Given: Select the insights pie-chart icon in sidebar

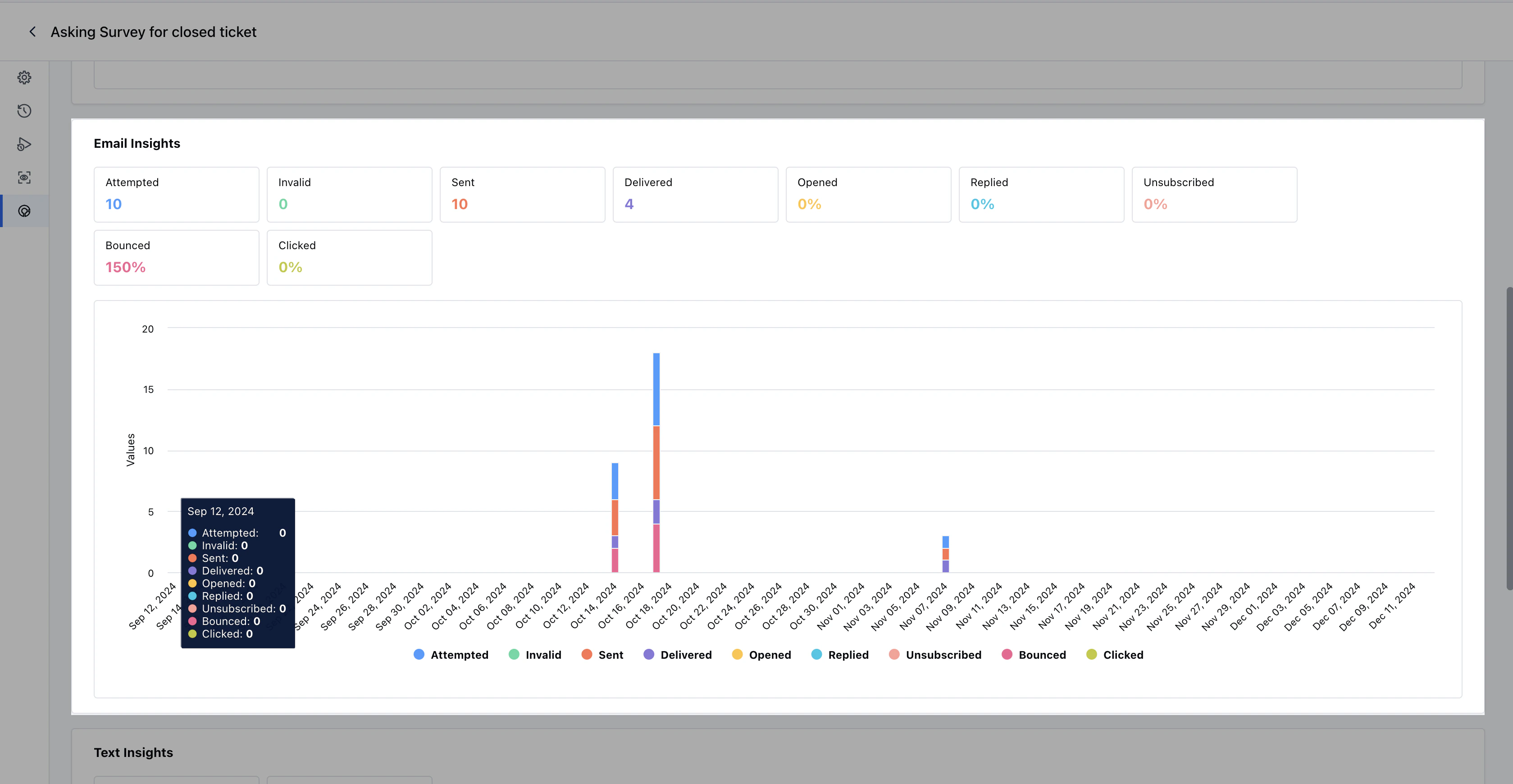Looking at the screenshot, I should 24,210.
